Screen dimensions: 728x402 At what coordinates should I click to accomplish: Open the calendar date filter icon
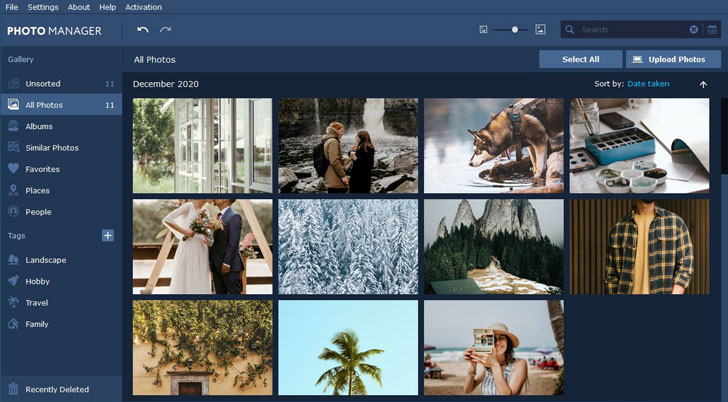click(712, 30)
